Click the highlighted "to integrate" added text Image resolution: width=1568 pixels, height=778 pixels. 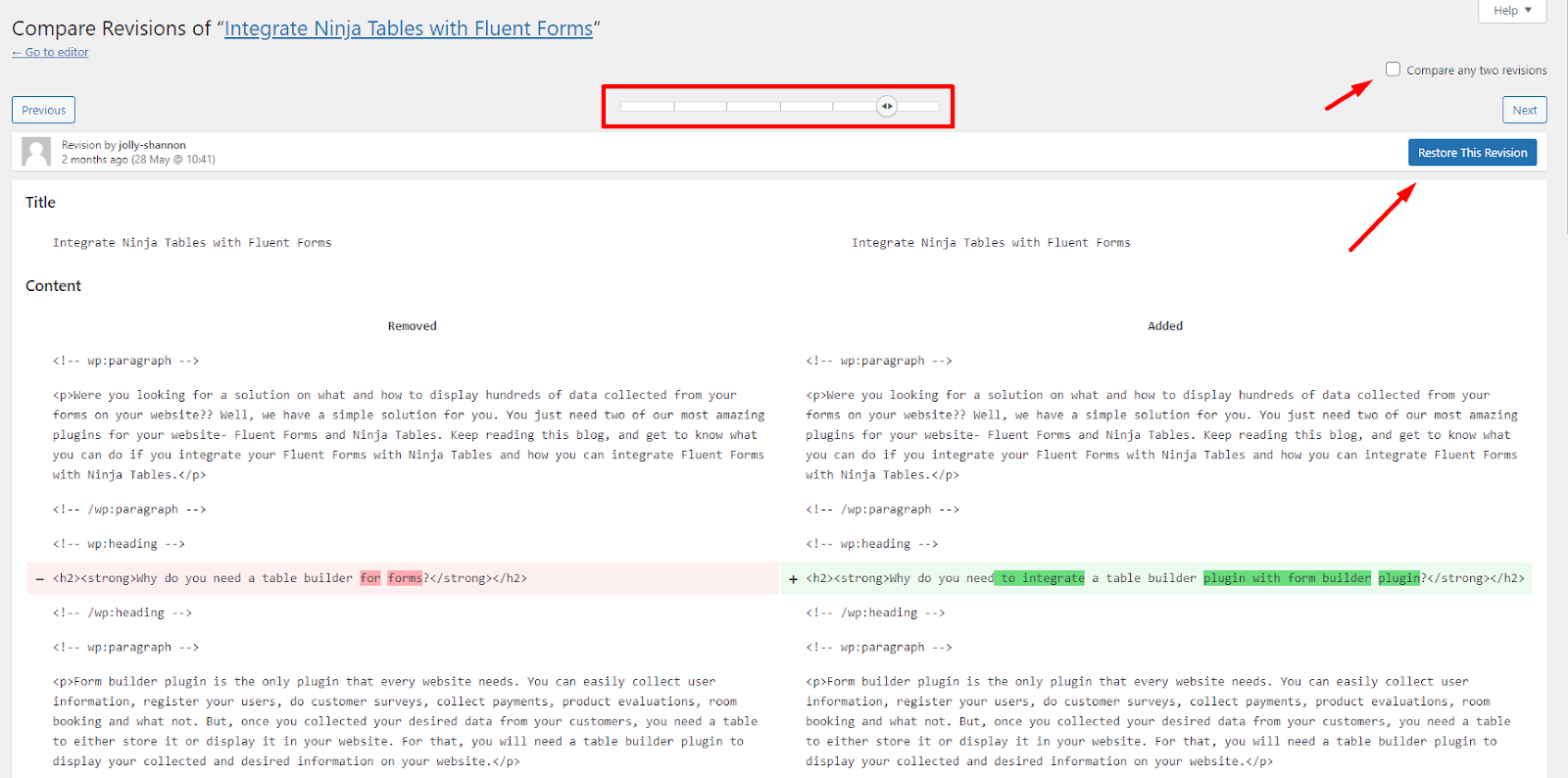[x=1040, y=578]
